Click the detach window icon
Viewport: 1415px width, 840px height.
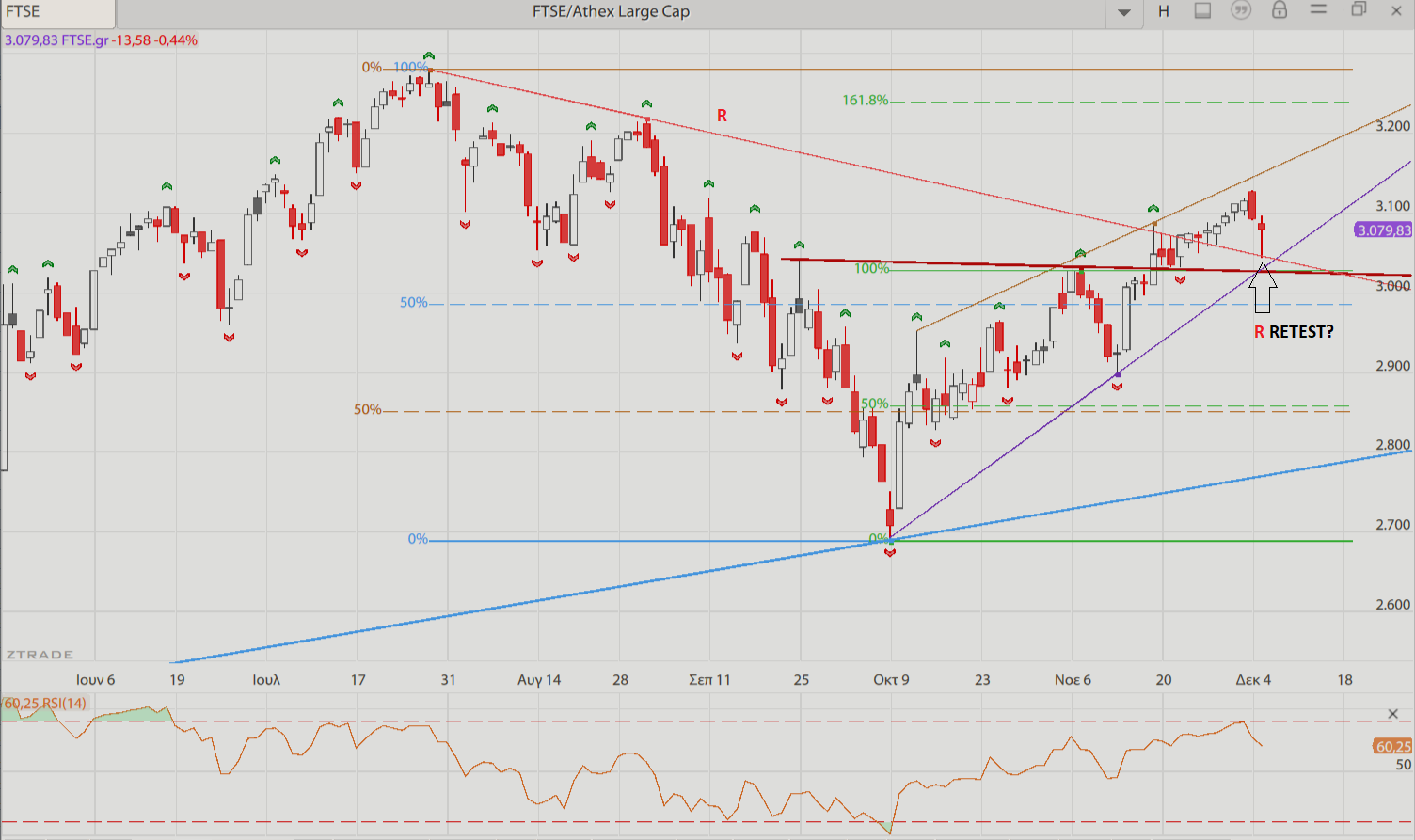pyautogui.click(x=1359, y=9)
